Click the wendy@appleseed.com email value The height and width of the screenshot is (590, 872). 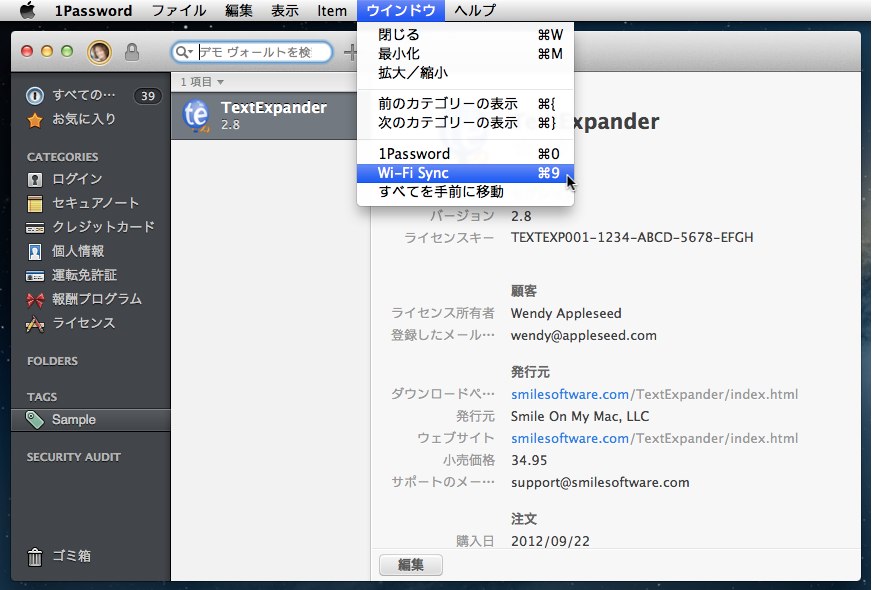coord(584,335)
